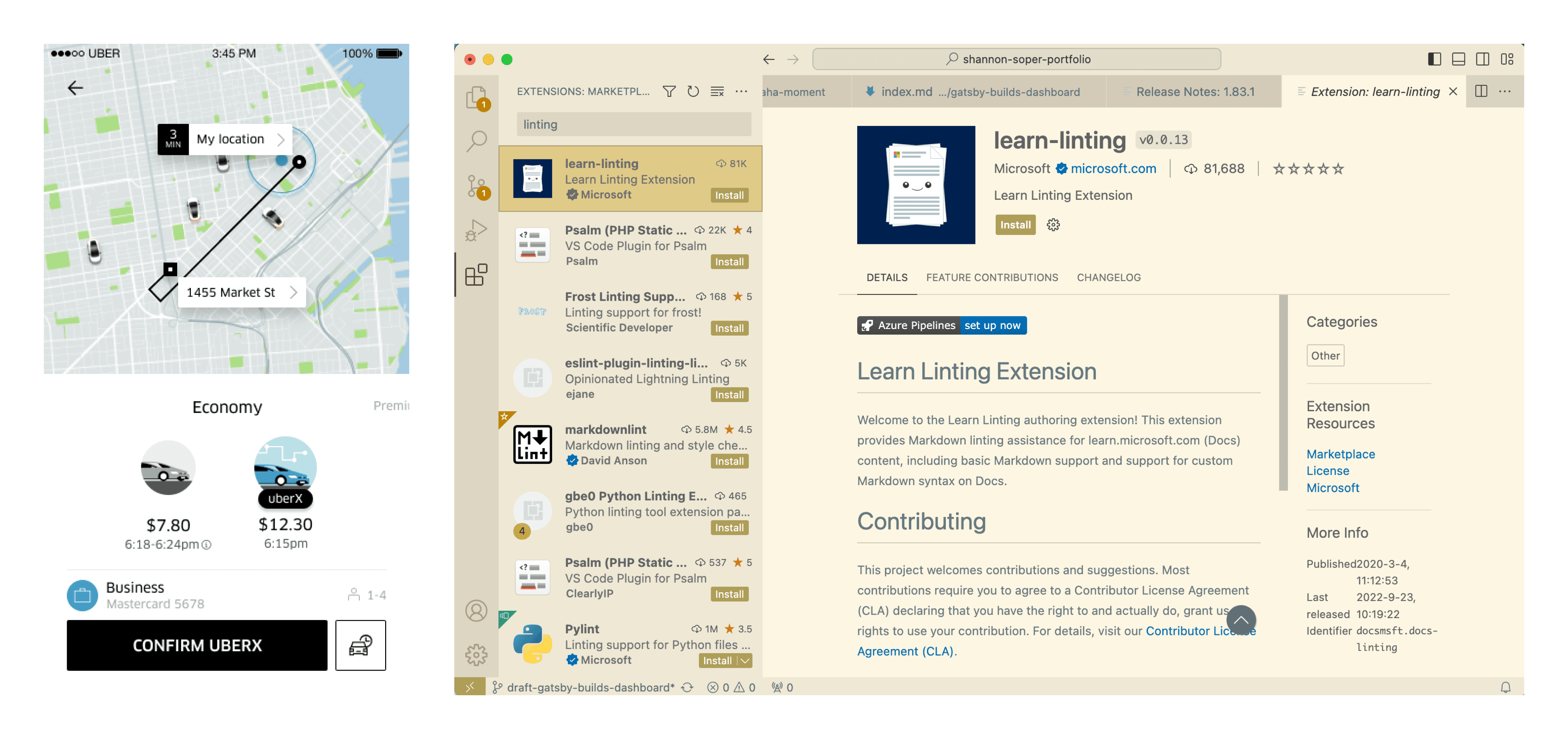Image resolution: width=1568 pixels, height=739 pixels.
Task: Navigate back in VS Code title bar
Action: point(769,59)
